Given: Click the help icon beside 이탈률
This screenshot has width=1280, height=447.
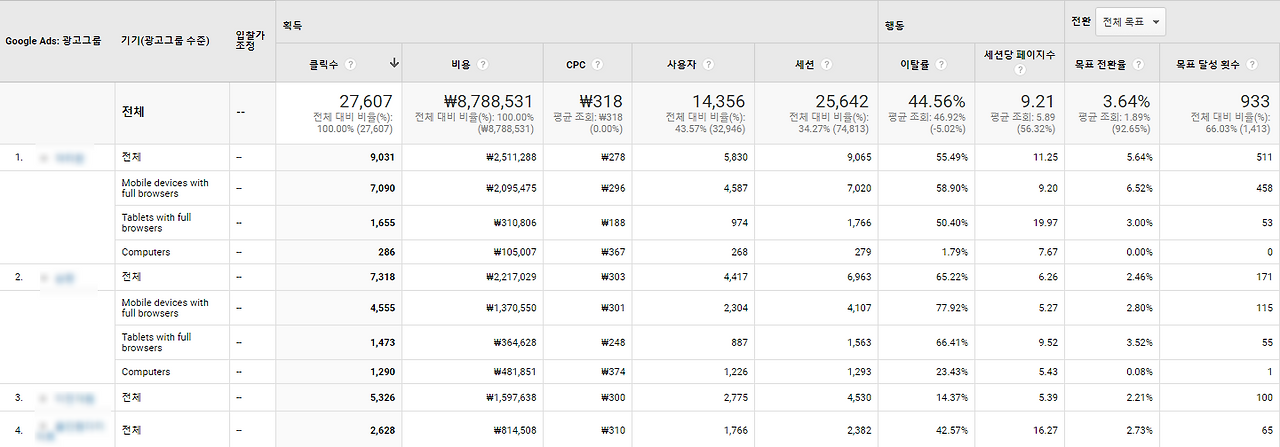Looking at the screenshot, I should click(x=943, y=64).
